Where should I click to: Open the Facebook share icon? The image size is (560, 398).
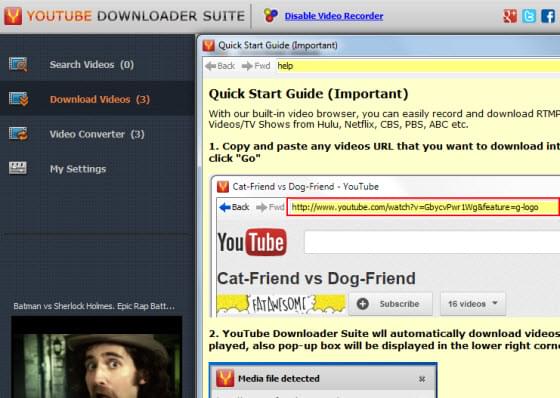(548, 16)
